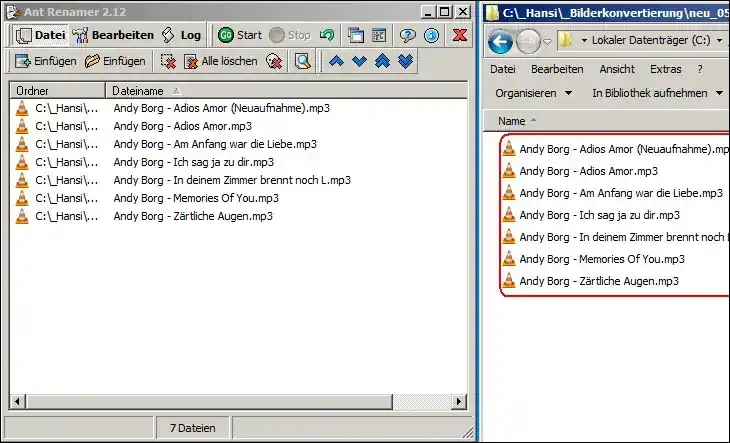
Task: Move file down with single arrow
Action: 359,61
